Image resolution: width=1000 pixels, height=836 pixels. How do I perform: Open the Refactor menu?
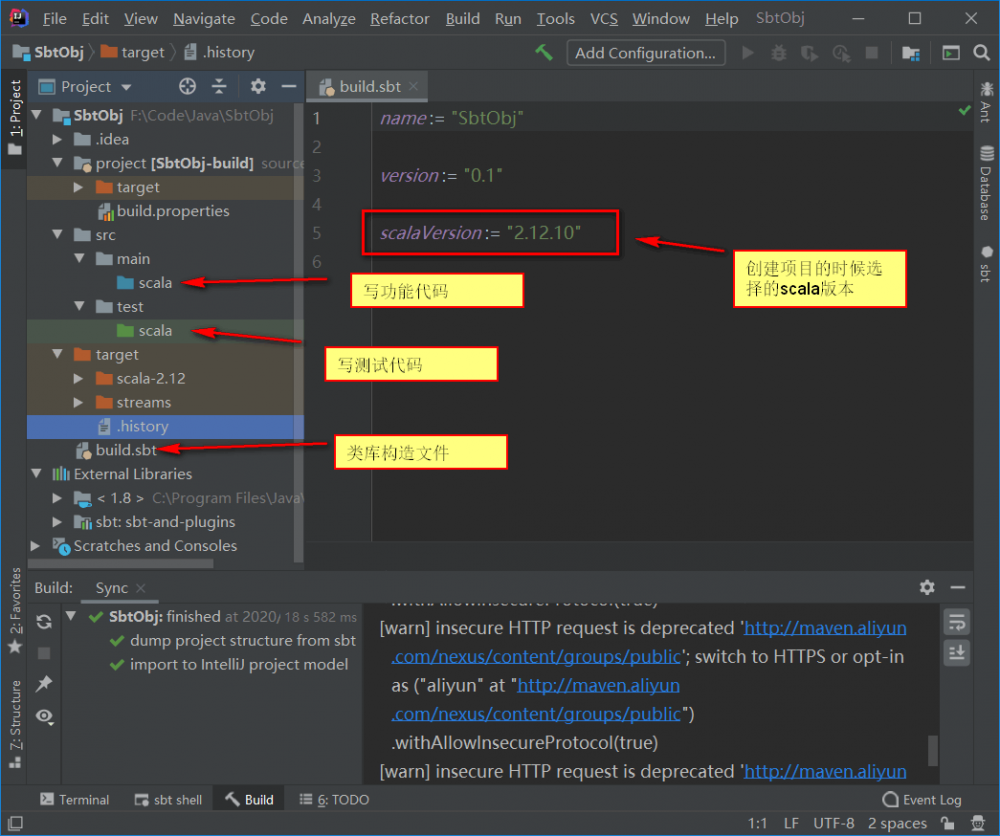[x=399, y=18]
